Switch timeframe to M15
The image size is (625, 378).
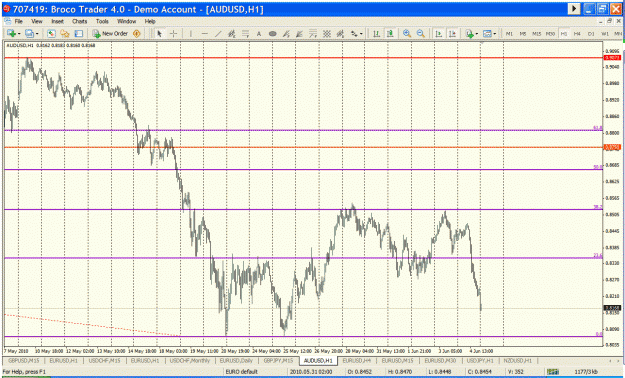(537, 34)
